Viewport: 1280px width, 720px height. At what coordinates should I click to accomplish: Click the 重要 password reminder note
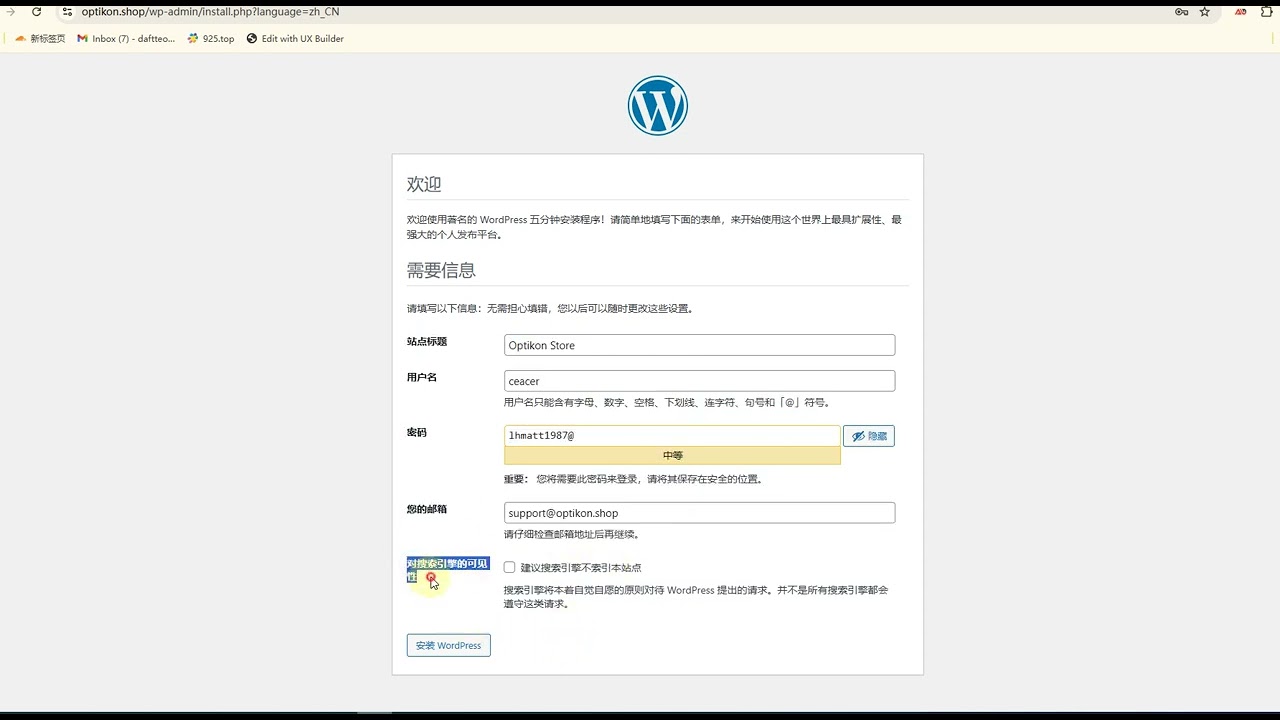click(x=634, y=479)
